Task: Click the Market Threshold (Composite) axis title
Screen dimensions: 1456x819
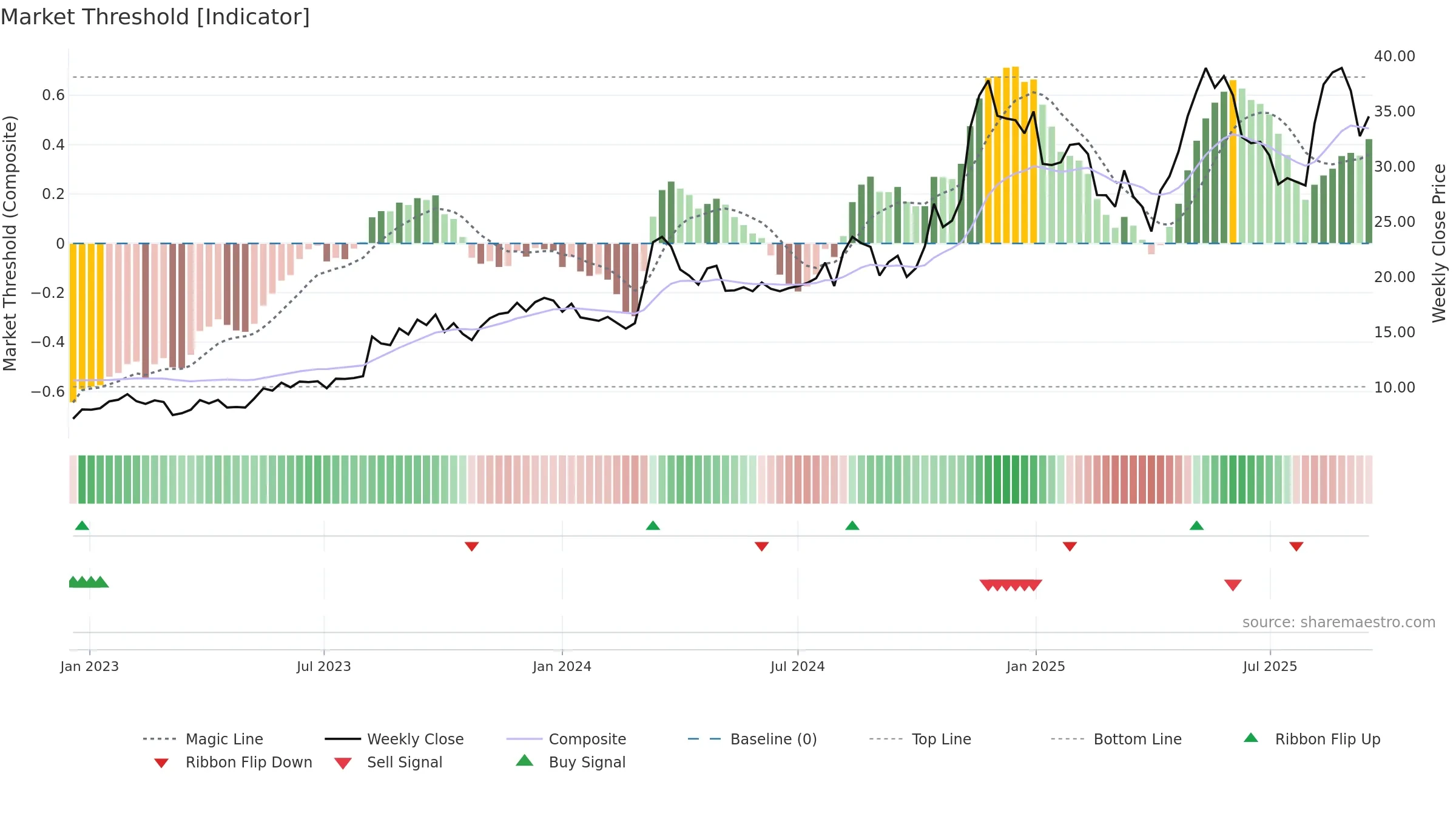Action: click(x=10, y=243)
